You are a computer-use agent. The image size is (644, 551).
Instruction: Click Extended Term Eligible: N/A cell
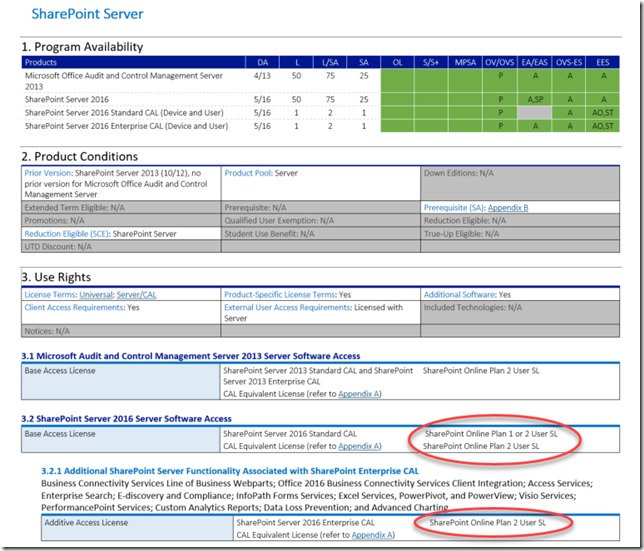pyautogui.click(x=121, y=208)
